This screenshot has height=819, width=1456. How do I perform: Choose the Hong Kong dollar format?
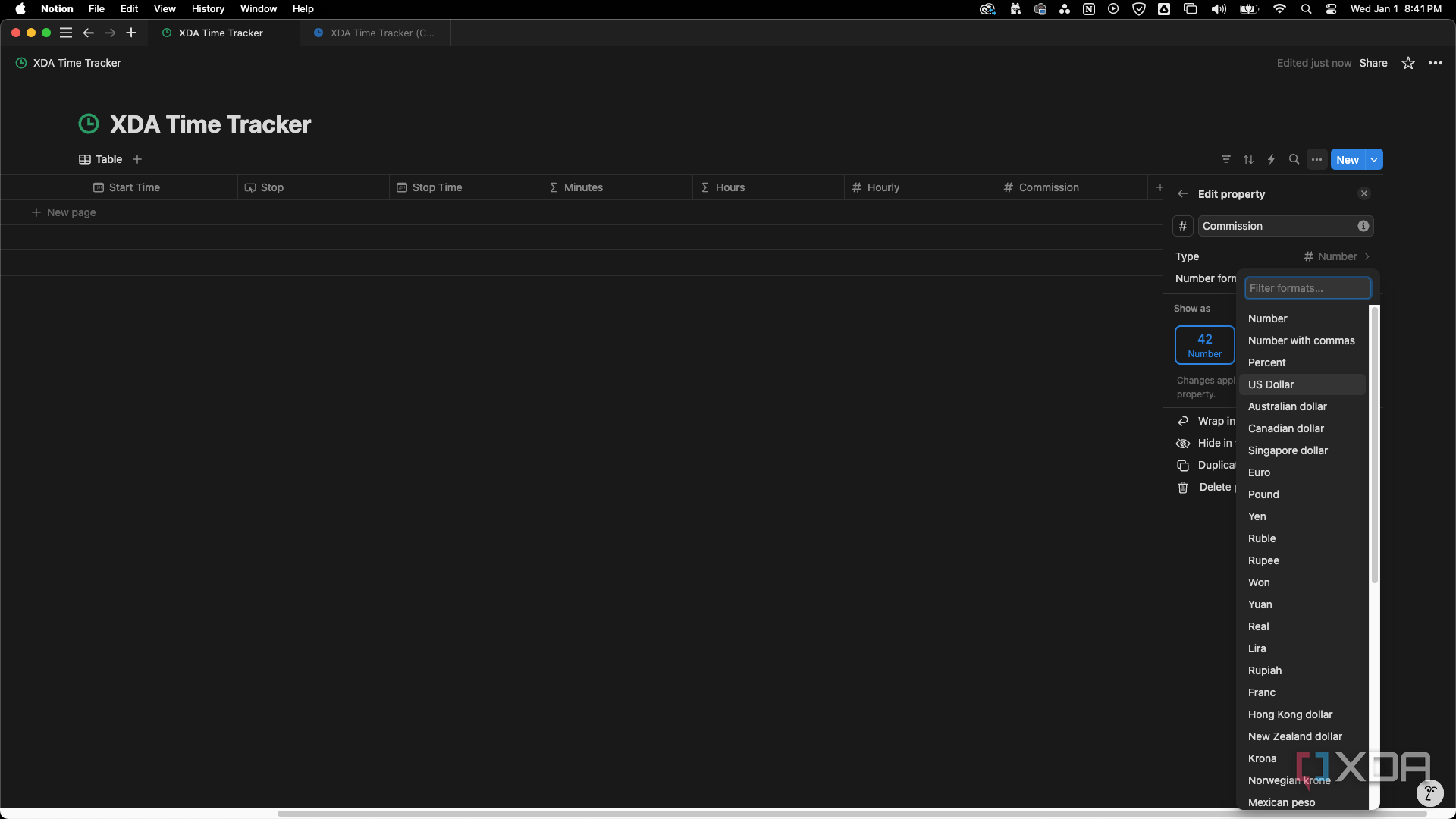coord(1302,714)
